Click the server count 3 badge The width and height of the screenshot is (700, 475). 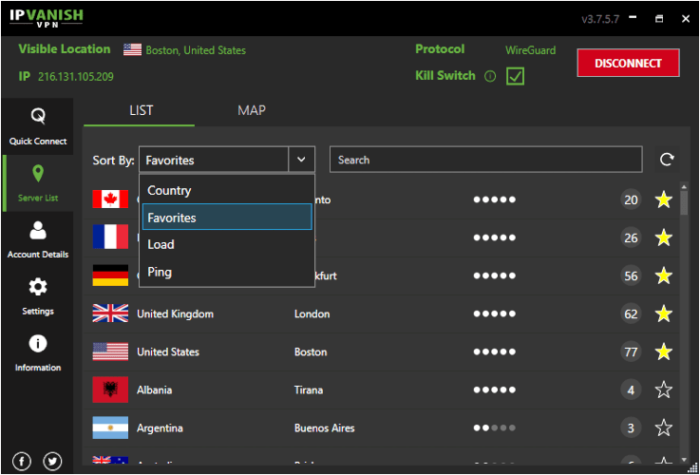tap(631, 428)
